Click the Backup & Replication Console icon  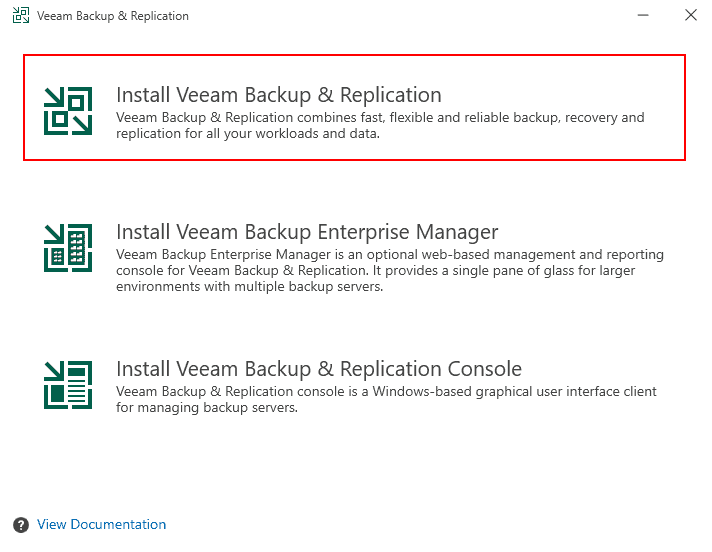[68, 384]
